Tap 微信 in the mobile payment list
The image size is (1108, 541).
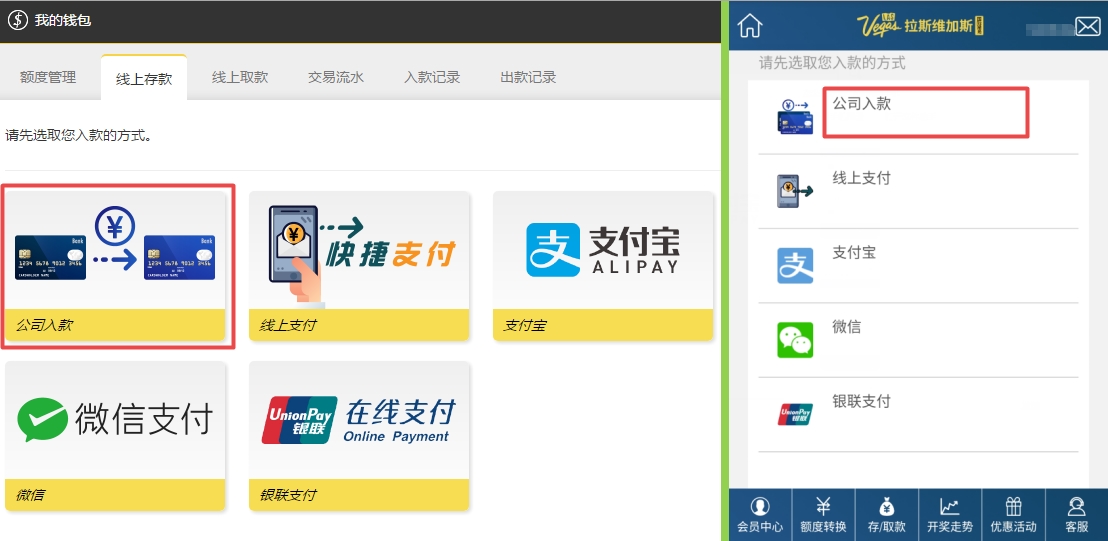(846, 328)
